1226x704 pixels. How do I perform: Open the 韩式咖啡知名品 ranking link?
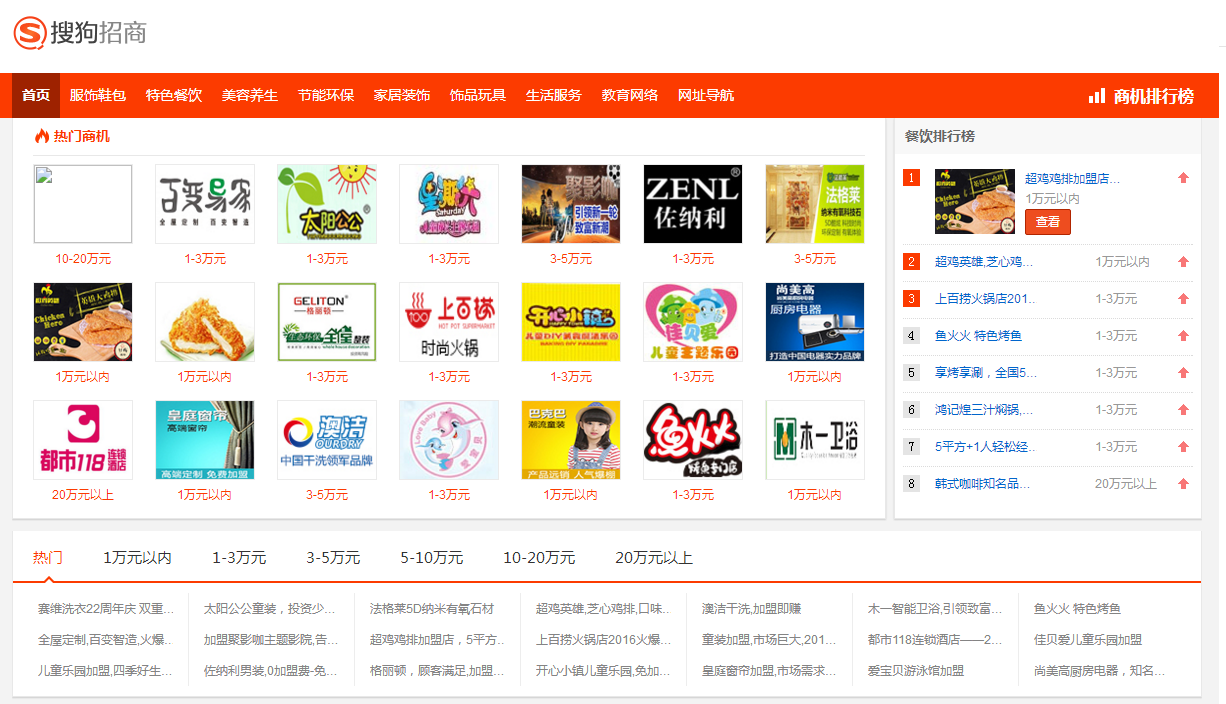(x=982, y=484)
